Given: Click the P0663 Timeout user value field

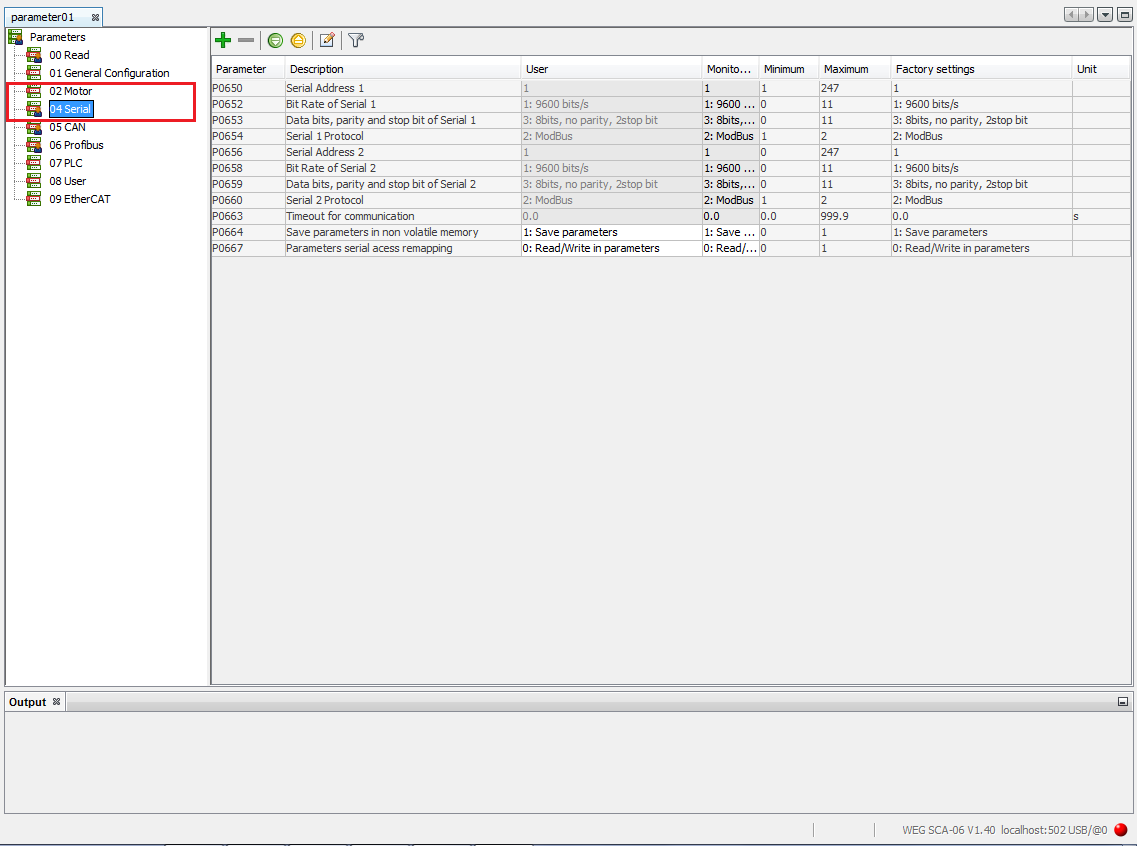Looking at the screenshot, I should pyautogui.click(x=610, y=216).
